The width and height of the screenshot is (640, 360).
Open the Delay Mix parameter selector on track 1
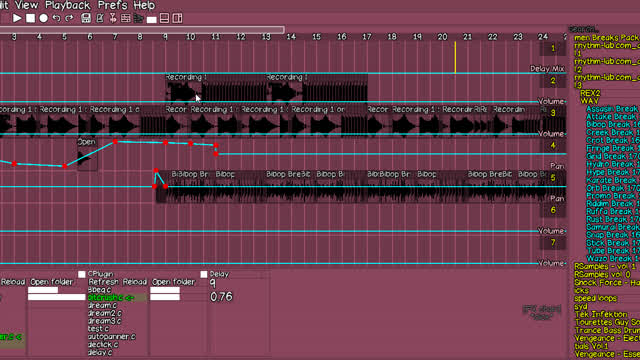[547, 69]
